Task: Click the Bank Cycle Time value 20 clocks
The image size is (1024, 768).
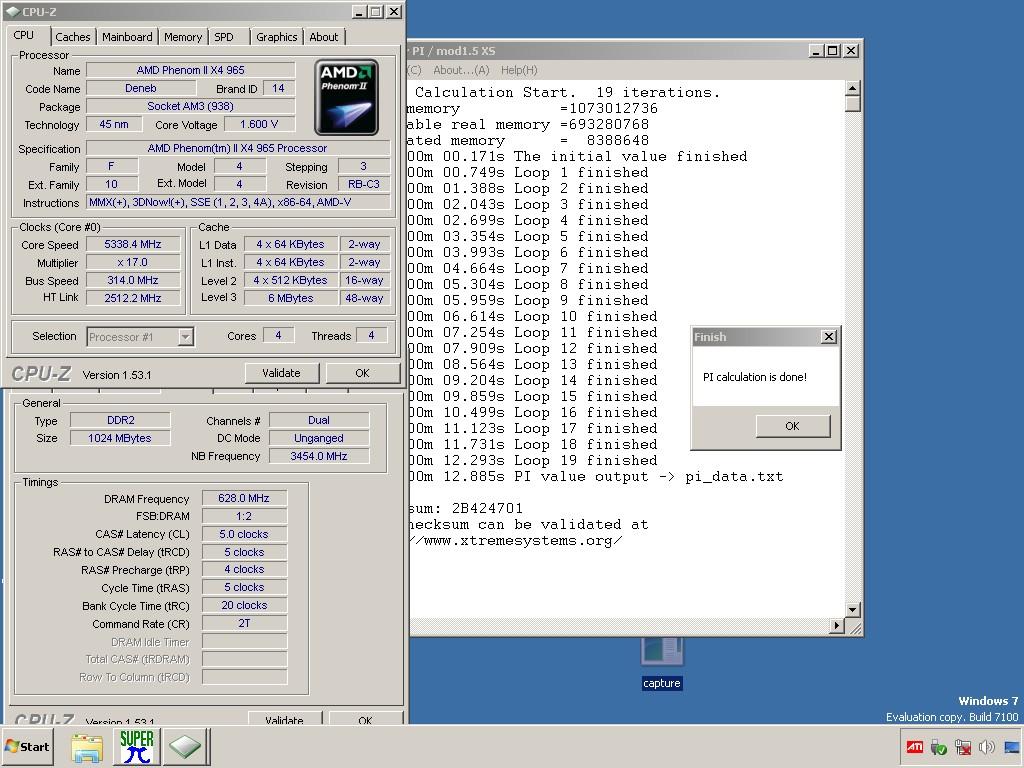Action: point(244,605)
